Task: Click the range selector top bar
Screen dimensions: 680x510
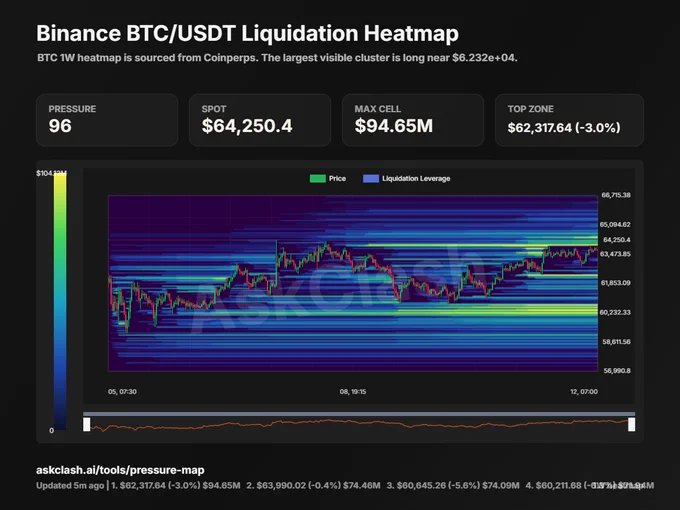Action: tap(359, 414)
